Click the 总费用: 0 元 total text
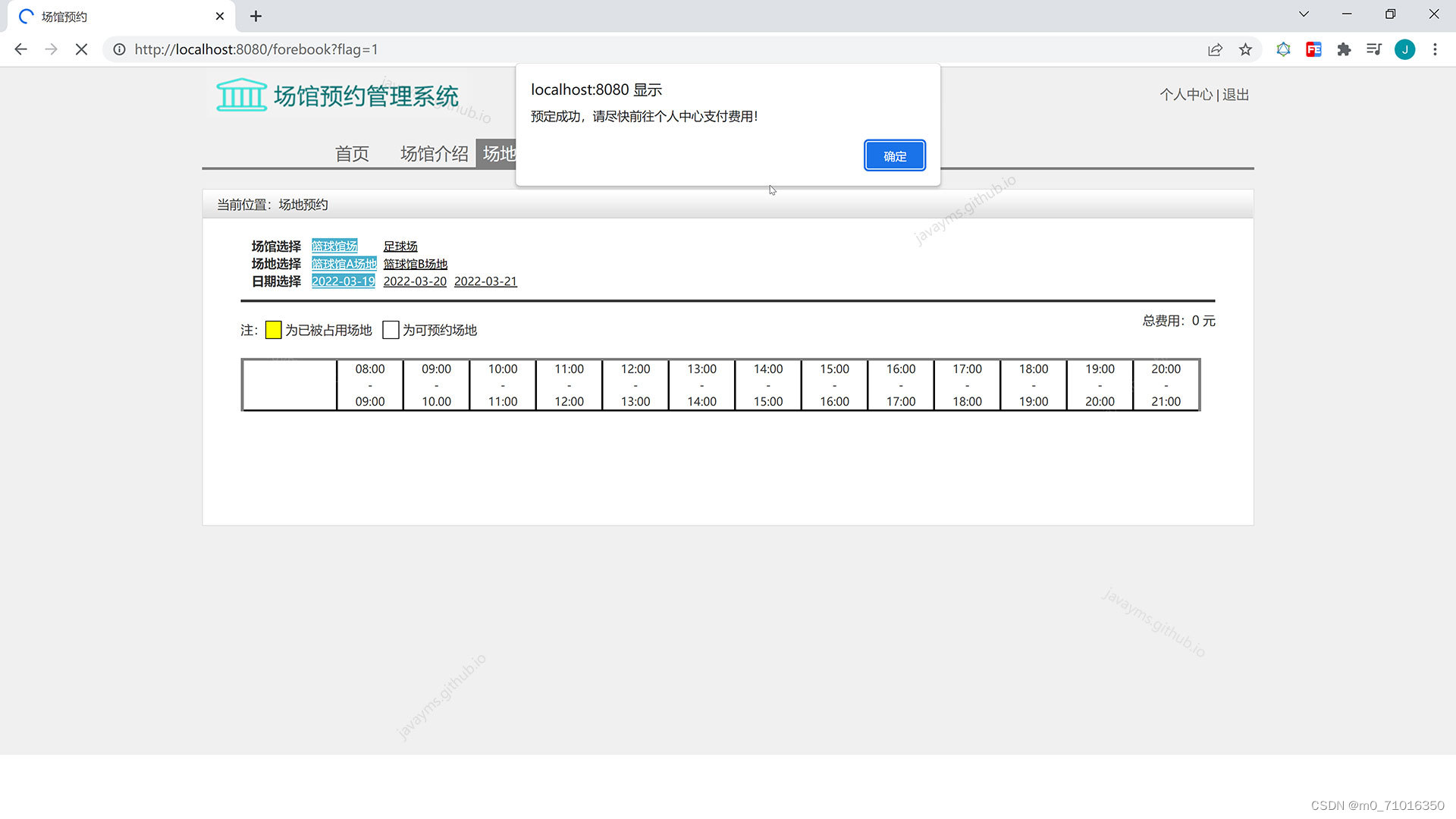This screenshot has height=819, width=1456. [x=1178, y=321]
